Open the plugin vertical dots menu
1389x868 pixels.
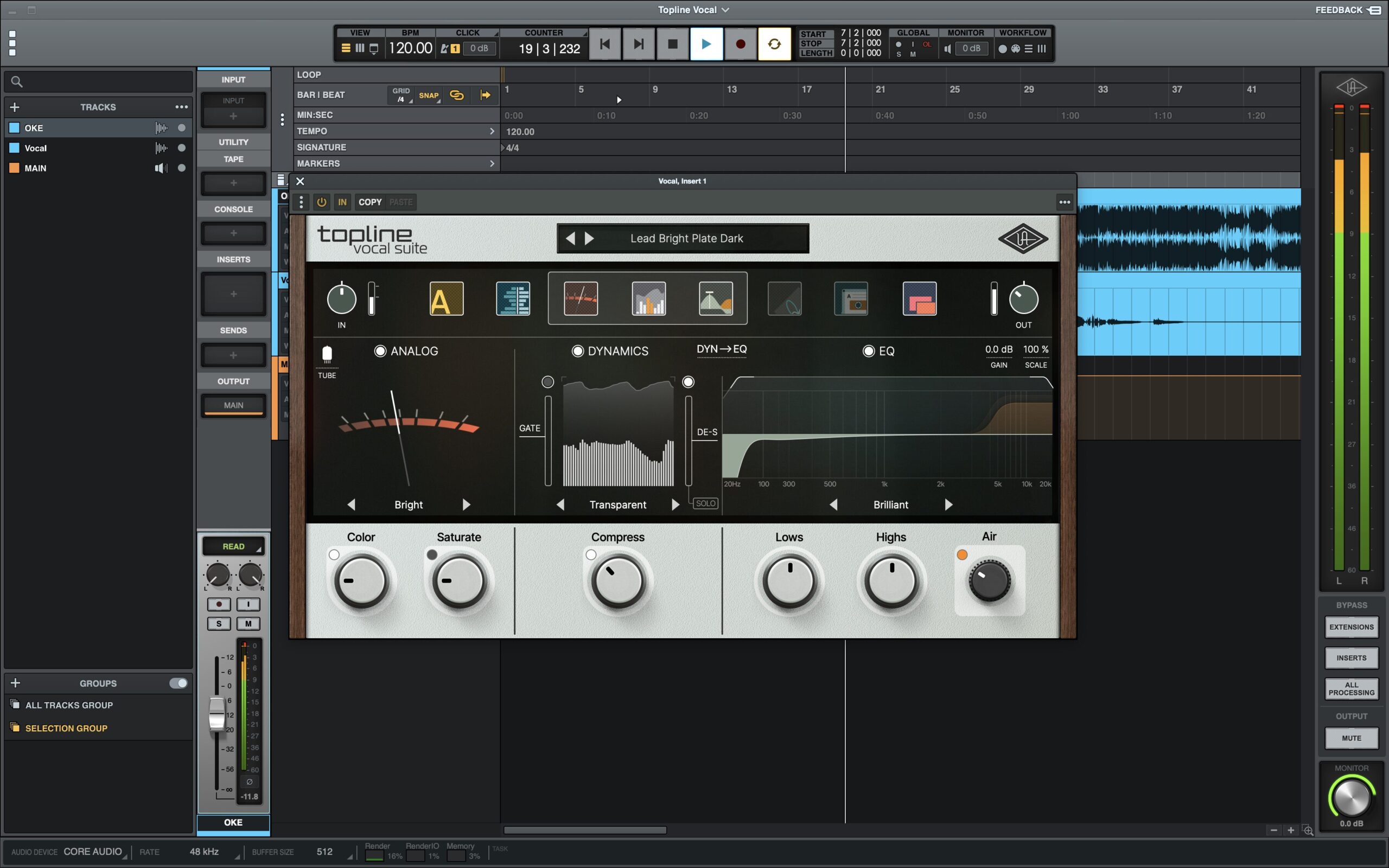[301, 202]
